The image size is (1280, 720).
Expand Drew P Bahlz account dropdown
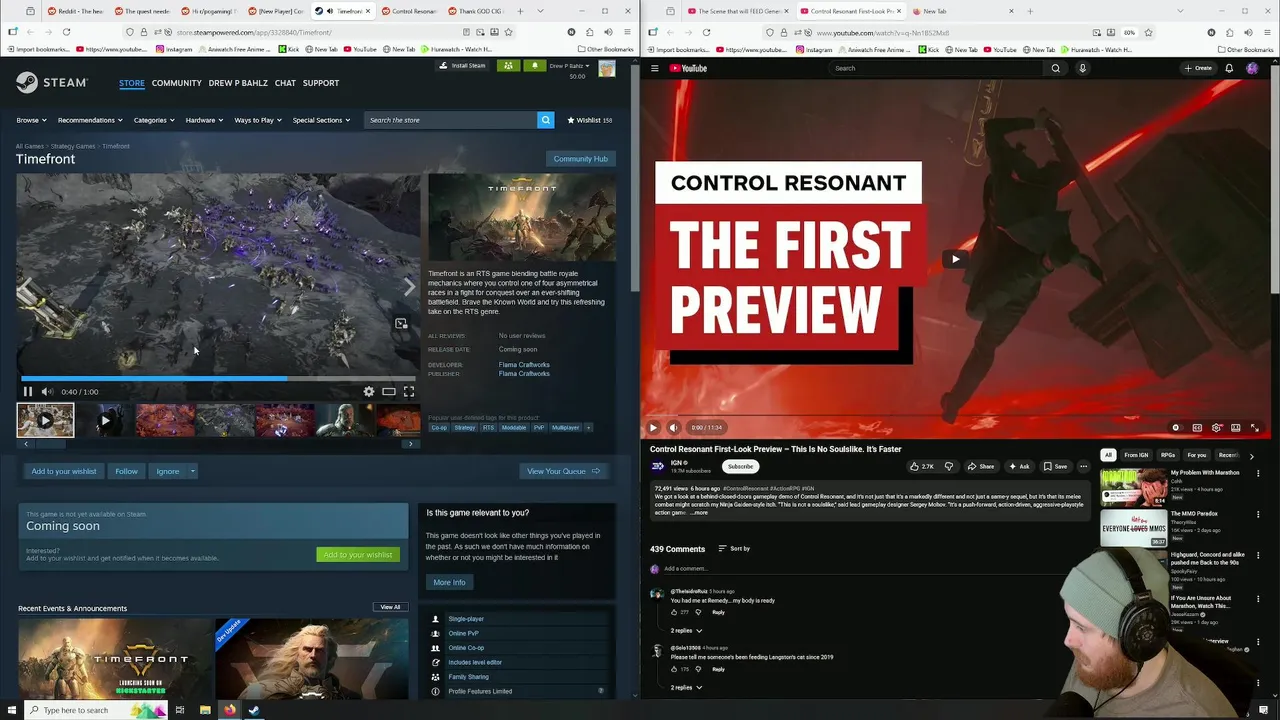[570, 66]
